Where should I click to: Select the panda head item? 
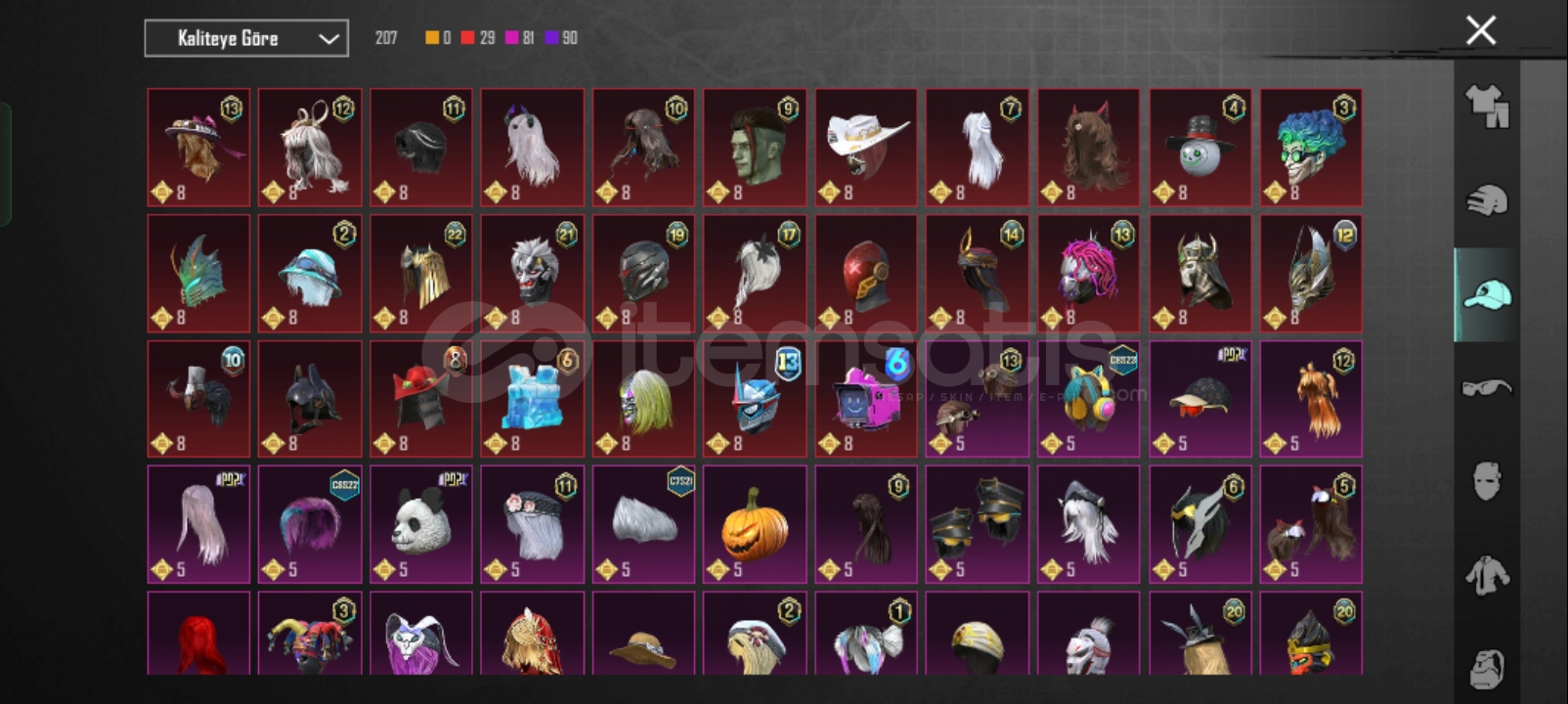(421, 524)
